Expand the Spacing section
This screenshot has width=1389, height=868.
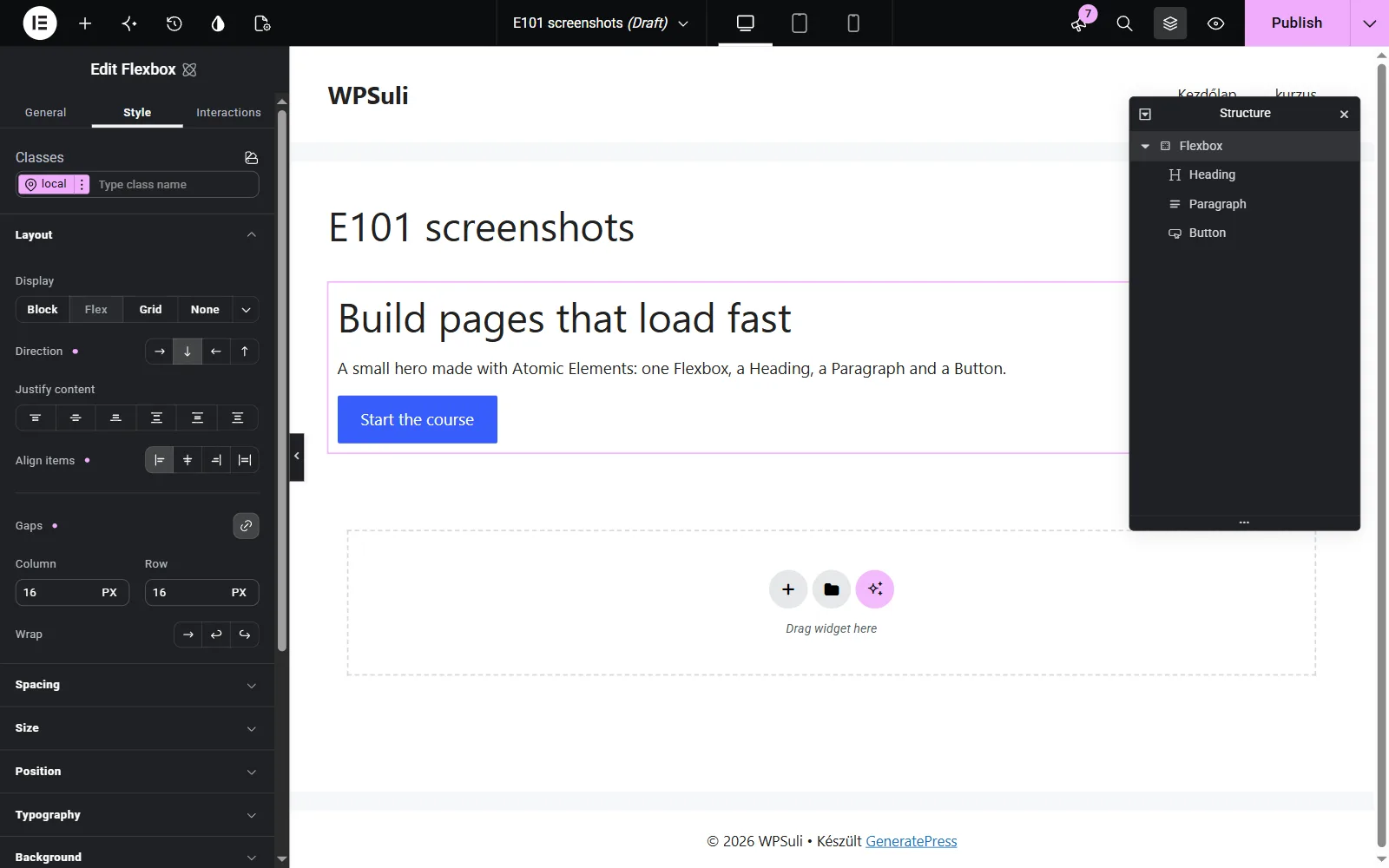tap(137, 685)
